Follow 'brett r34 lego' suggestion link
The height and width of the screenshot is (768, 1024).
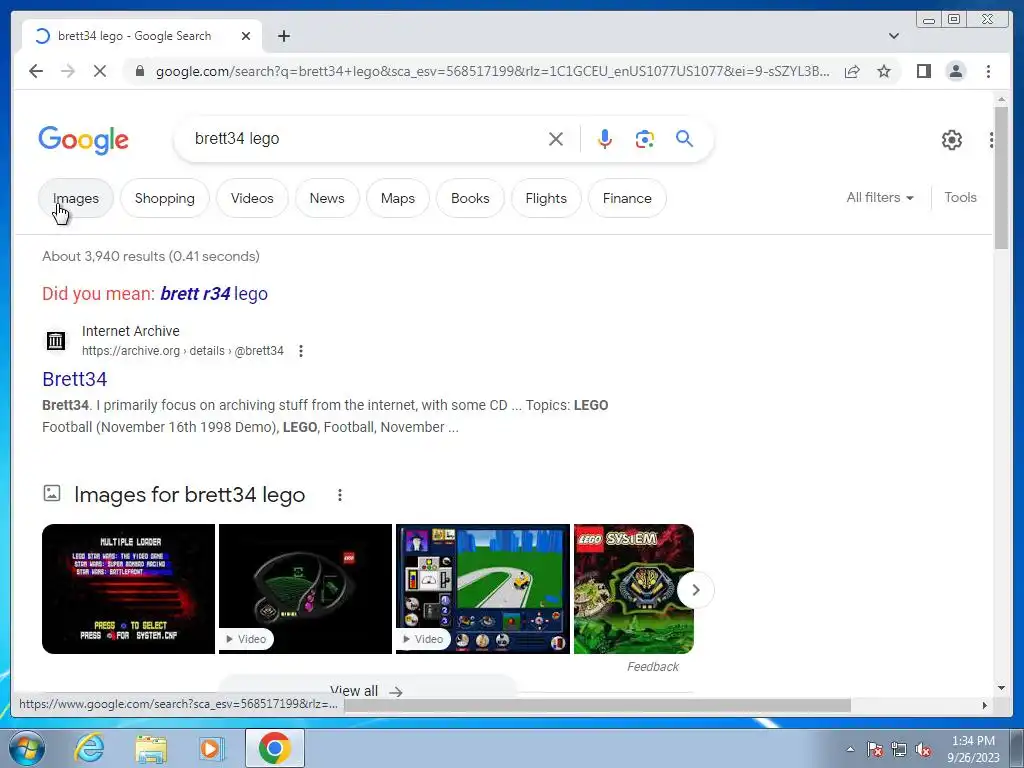point(214,293)
